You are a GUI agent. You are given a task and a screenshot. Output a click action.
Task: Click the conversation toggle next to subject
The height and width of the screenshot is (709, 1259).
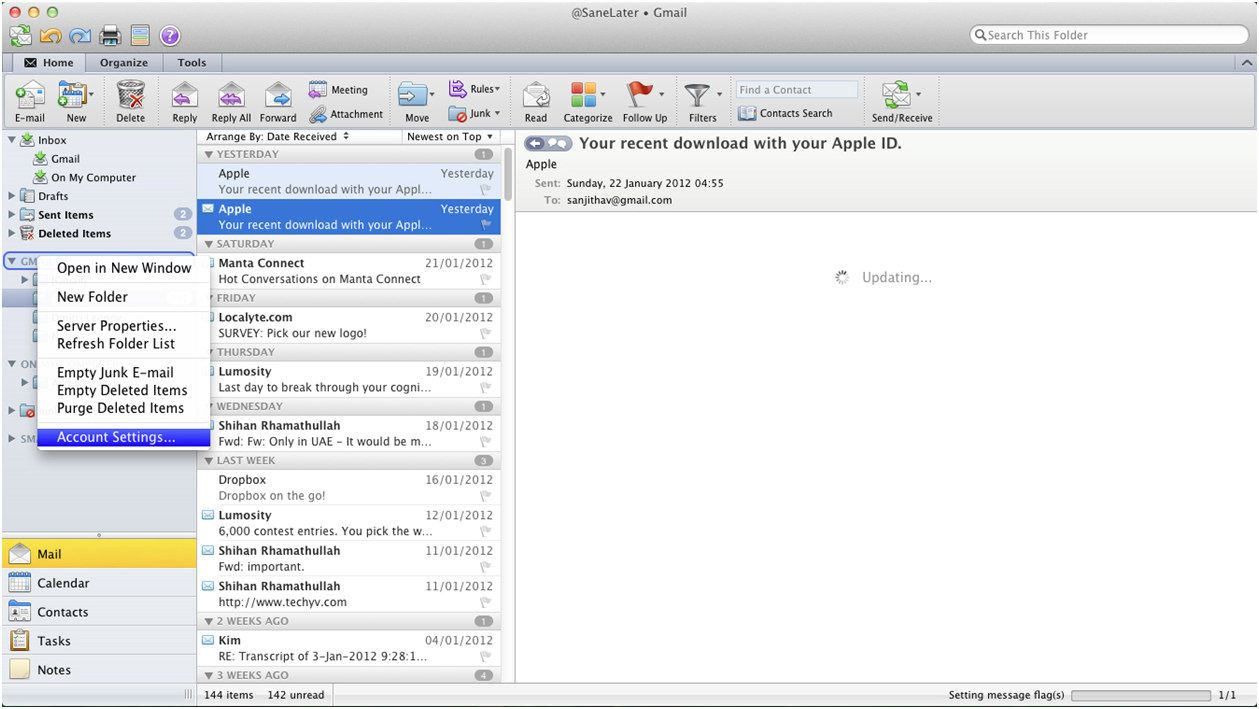[x=548, y=144]
